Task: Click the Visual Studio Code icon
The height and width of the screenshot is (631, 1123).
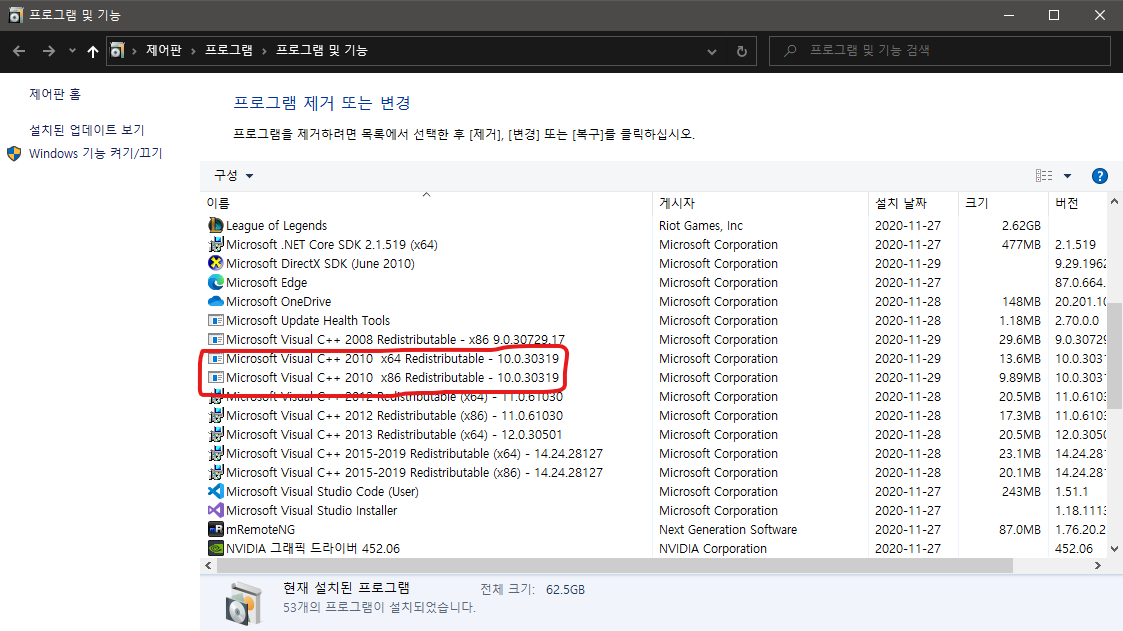Action: 216,491
